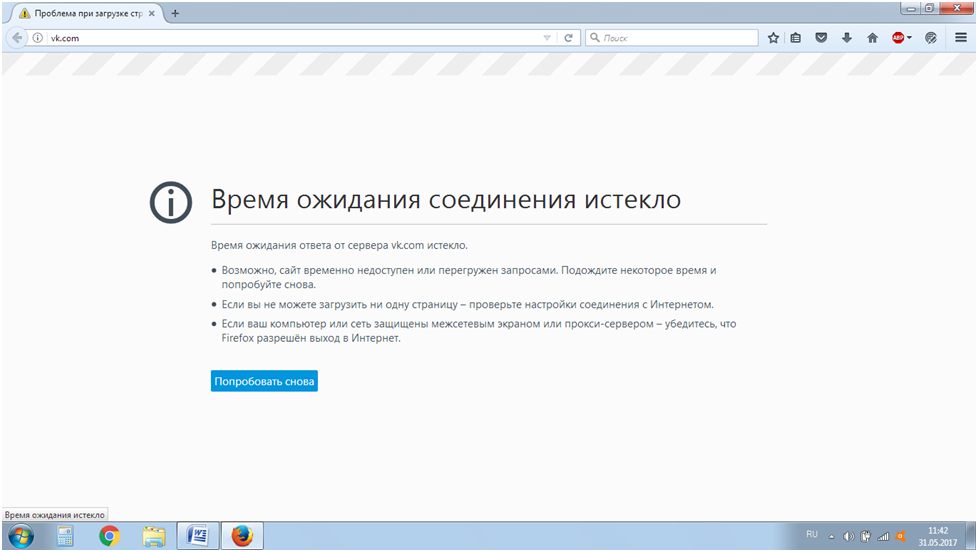Click the Firefox taskbar icon

(x=242, y=536)
